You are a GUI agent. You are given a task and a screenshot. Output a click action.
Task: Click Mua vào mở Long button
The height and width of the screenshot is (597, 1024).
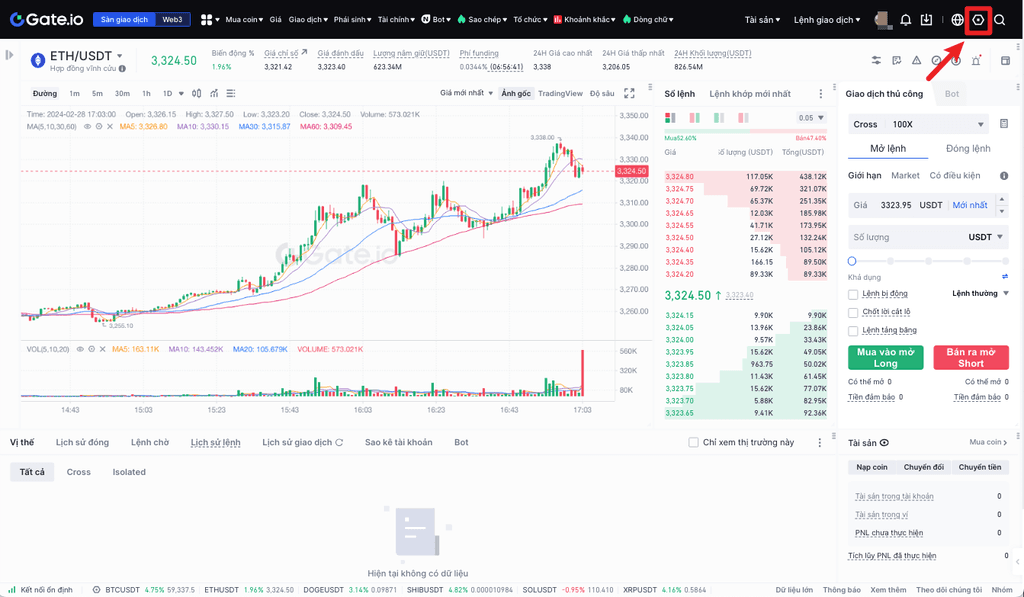[885, 358]
